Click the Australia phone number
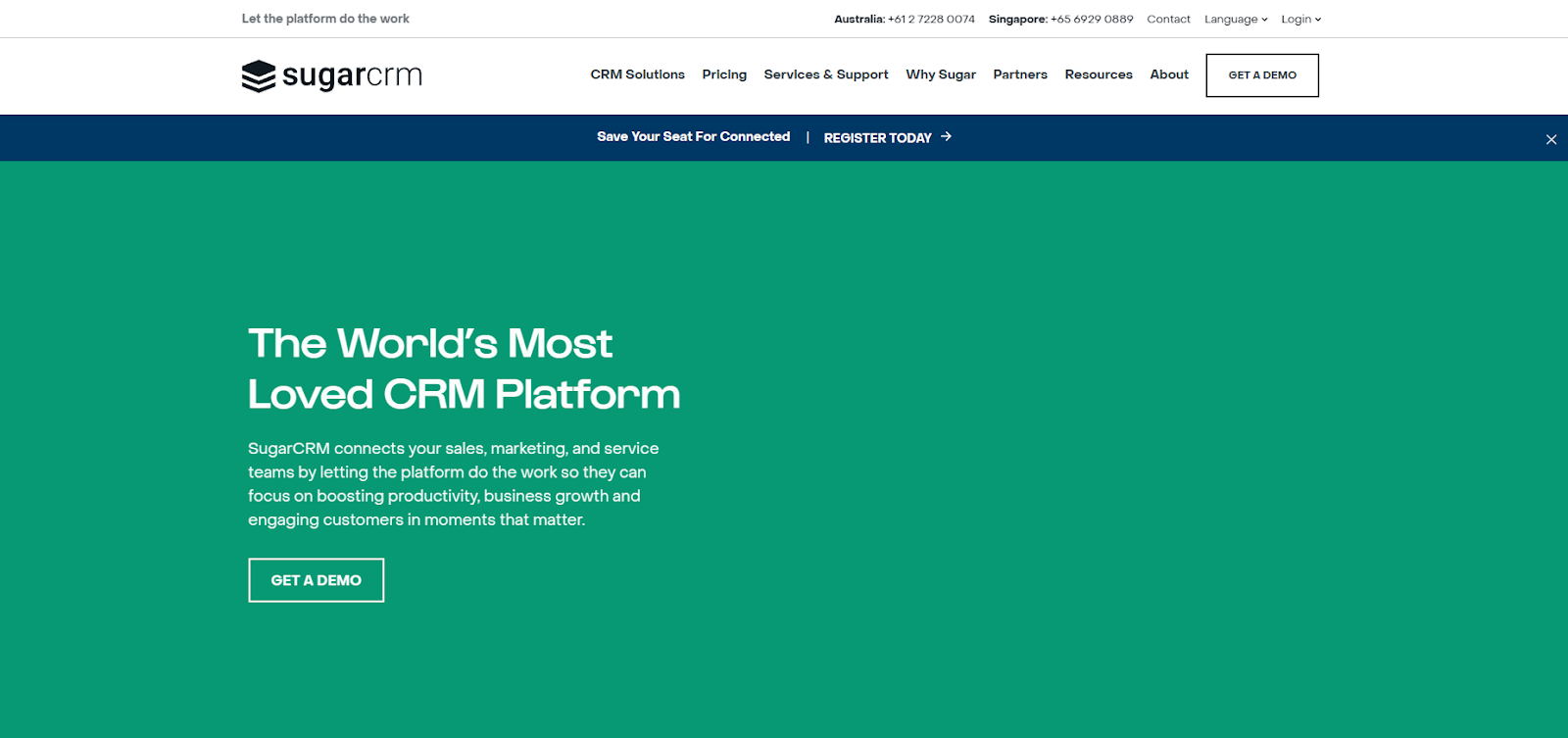Viewport: 1568px width, 738px height. coord(931,19)
